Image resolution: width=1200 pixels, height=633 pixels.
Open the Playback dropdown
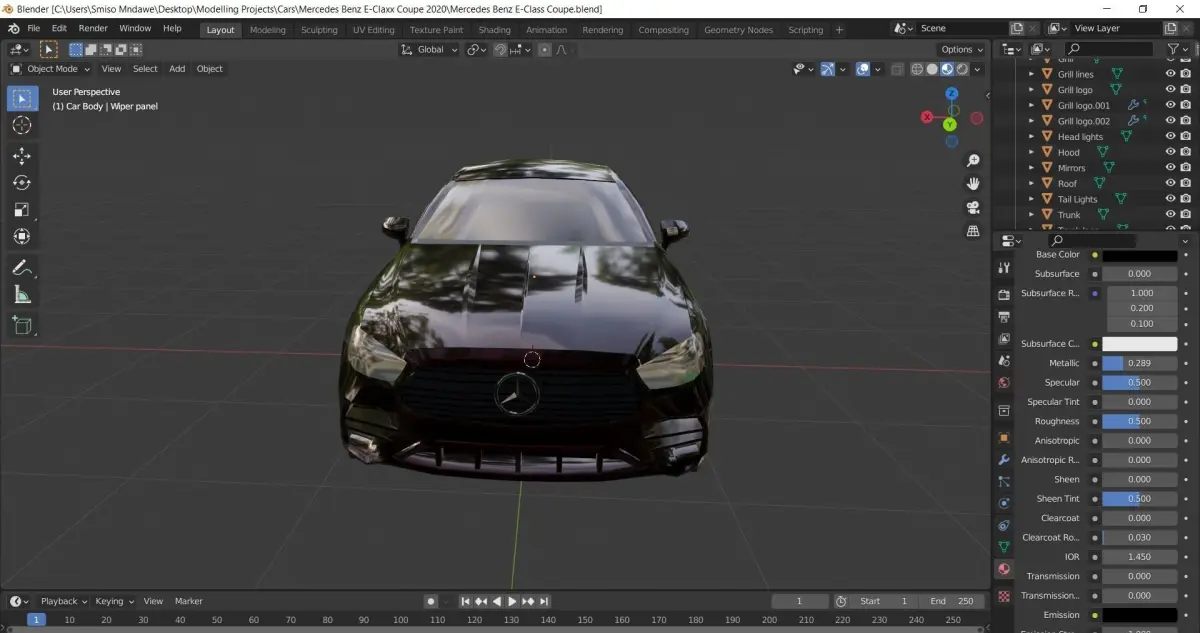point(63,601)
